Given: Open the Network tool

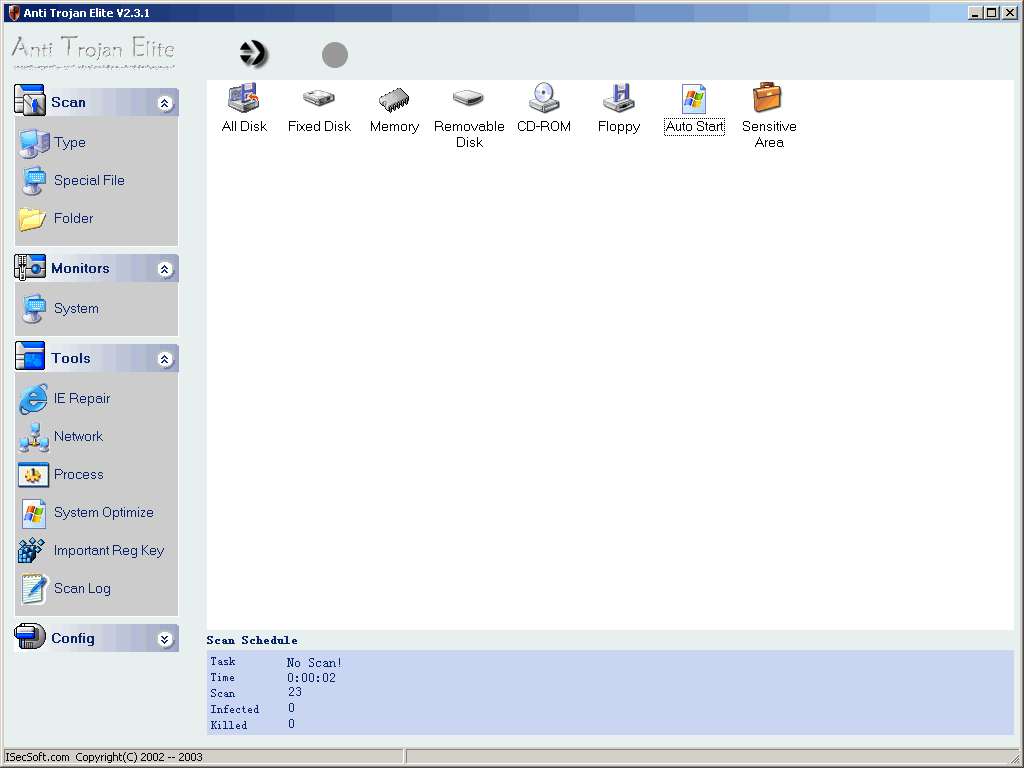Looking at the screenshot, I should pyautogui.click(x=78, y=436).
